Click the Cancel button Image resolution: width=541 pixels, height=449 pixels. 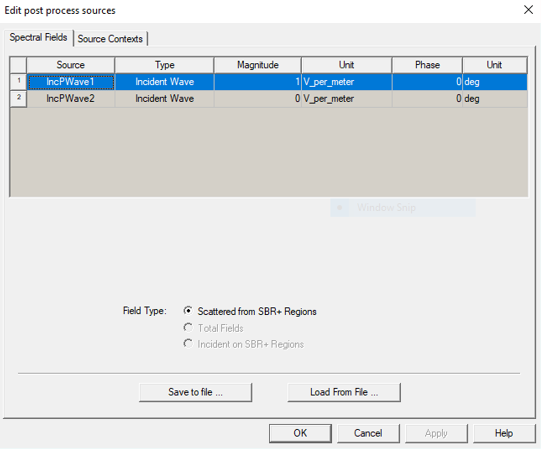[368, 433]
